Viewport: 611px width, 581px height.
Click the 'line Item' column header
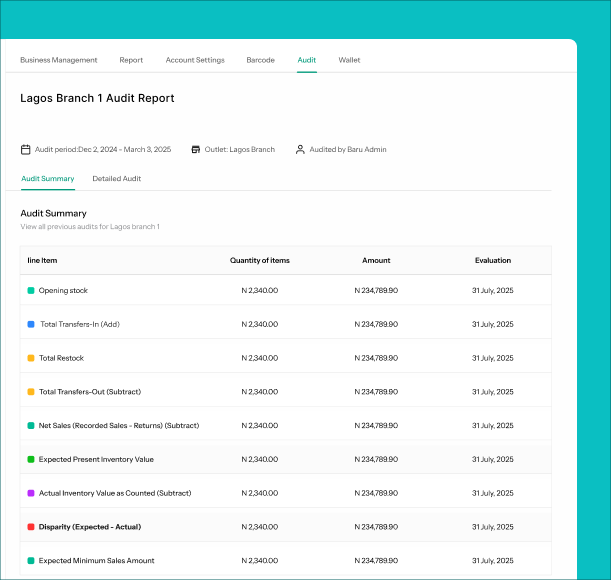tap(42, 260)
